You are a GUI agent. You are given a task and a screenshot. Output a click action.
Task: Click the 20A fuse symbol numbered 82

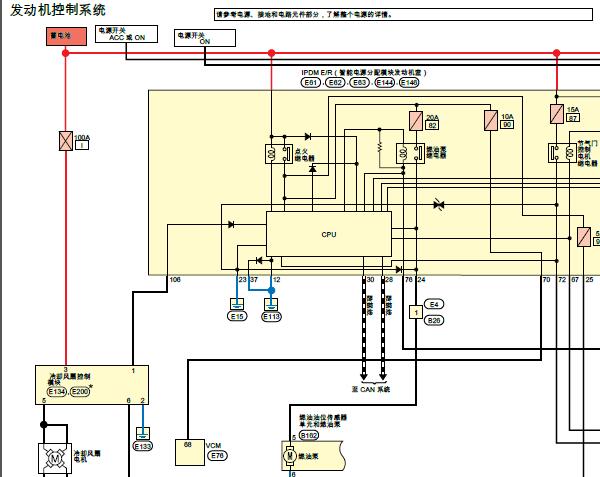click(416, 121)
